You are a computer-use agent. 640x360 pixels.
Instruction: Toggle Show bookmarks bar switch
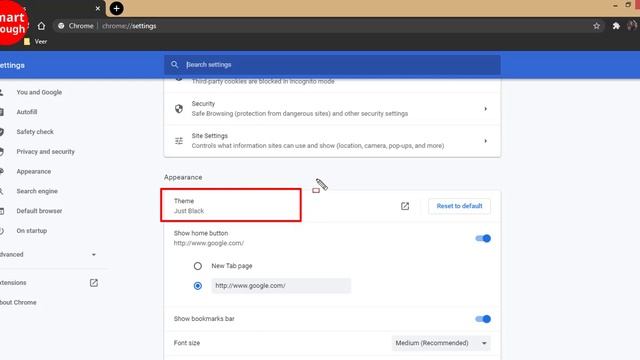click(483, 319)
